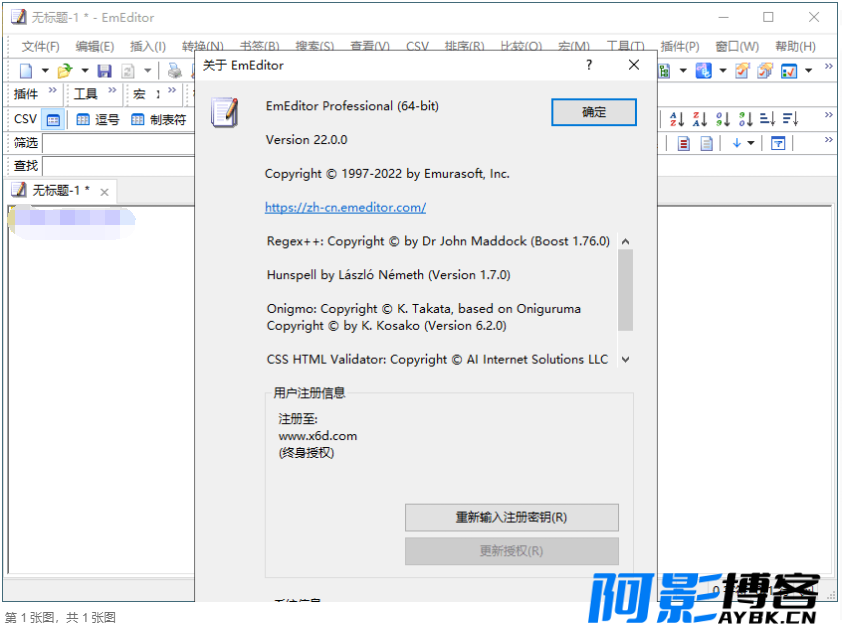
Task: Click the Open folder toolbar icon
Action: [x=65, y=71]
